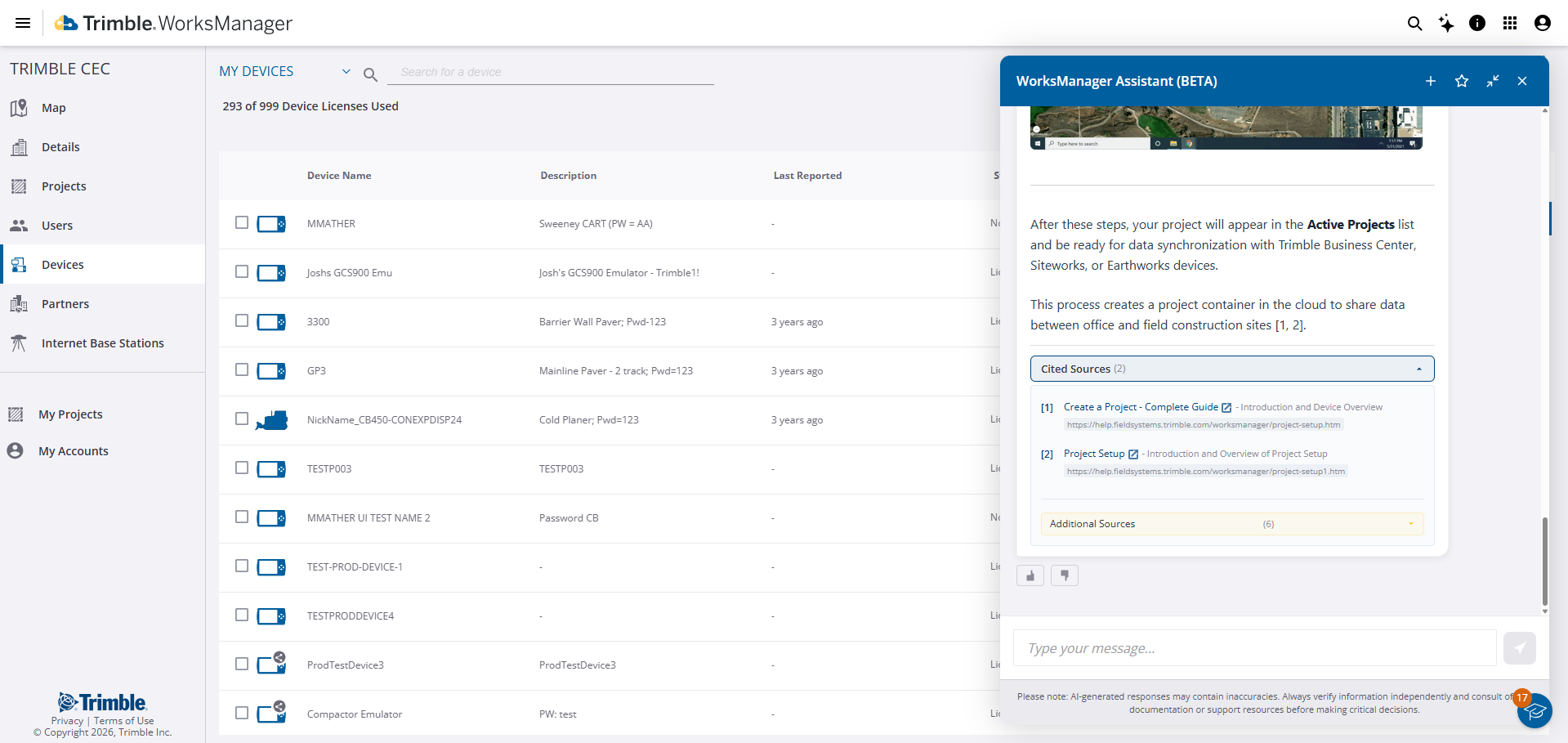Sort by Device Name column header
Screen dimensions: 1568x743
pyautogui.click(x=339, y=176)
